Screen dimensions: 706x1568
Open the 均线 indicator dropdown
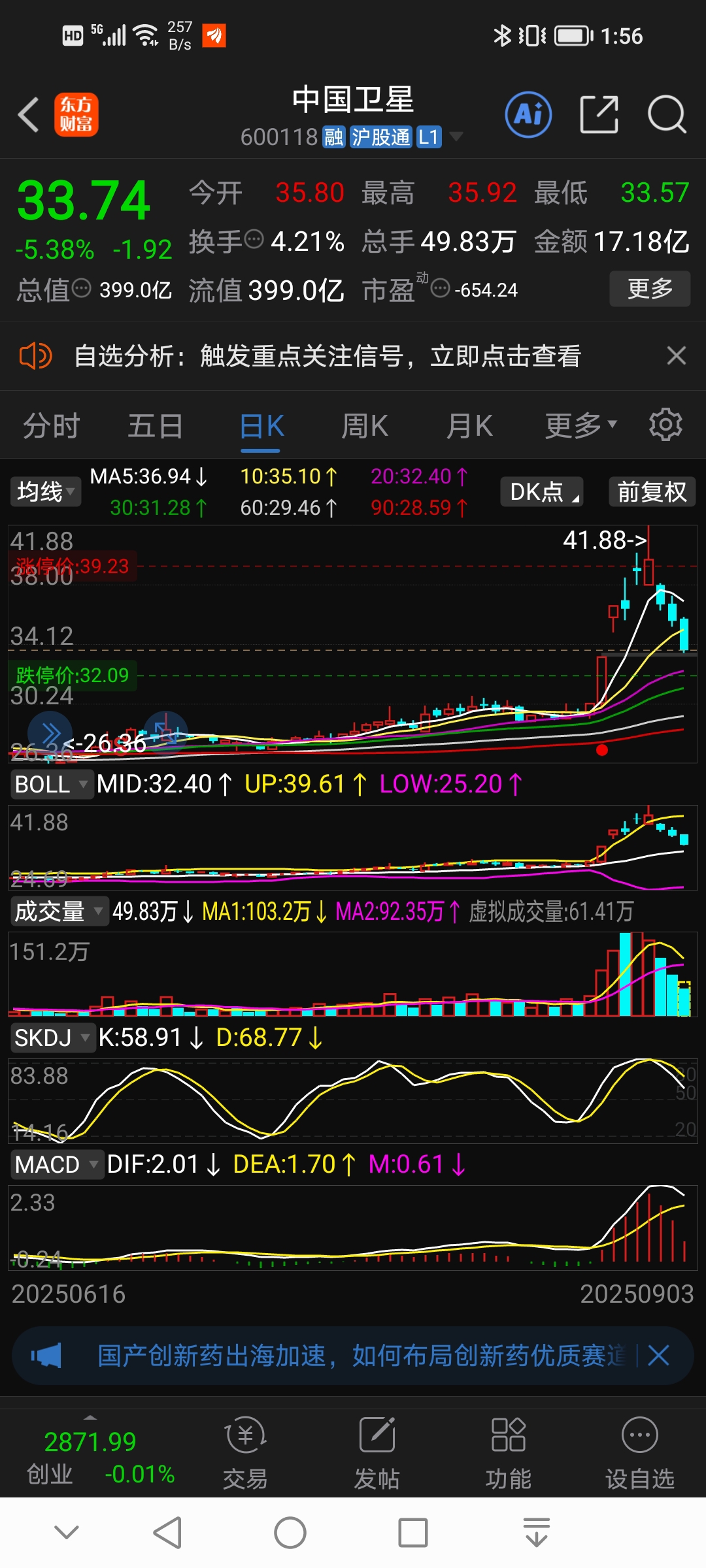tap(46, 491)
